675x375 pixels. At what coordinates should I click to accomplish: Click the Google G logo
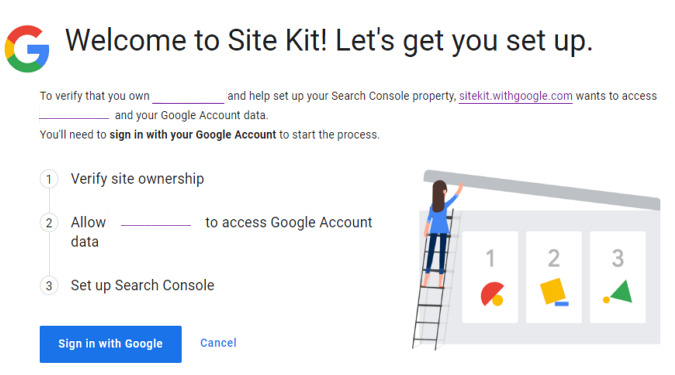point(27,49)
